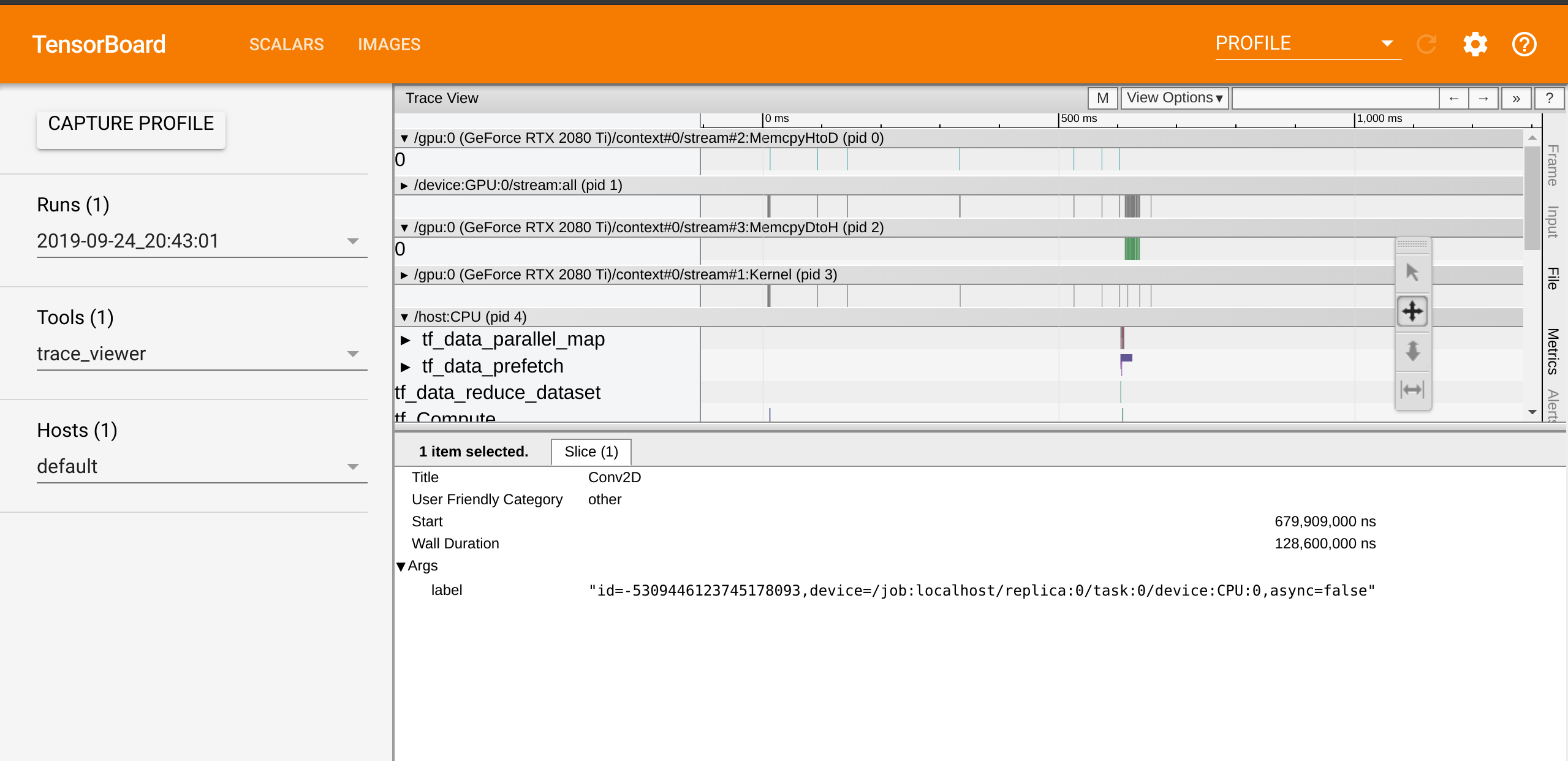
Task: Expand the /device:GPU:0/stream:all row
Action: (405, 185)
